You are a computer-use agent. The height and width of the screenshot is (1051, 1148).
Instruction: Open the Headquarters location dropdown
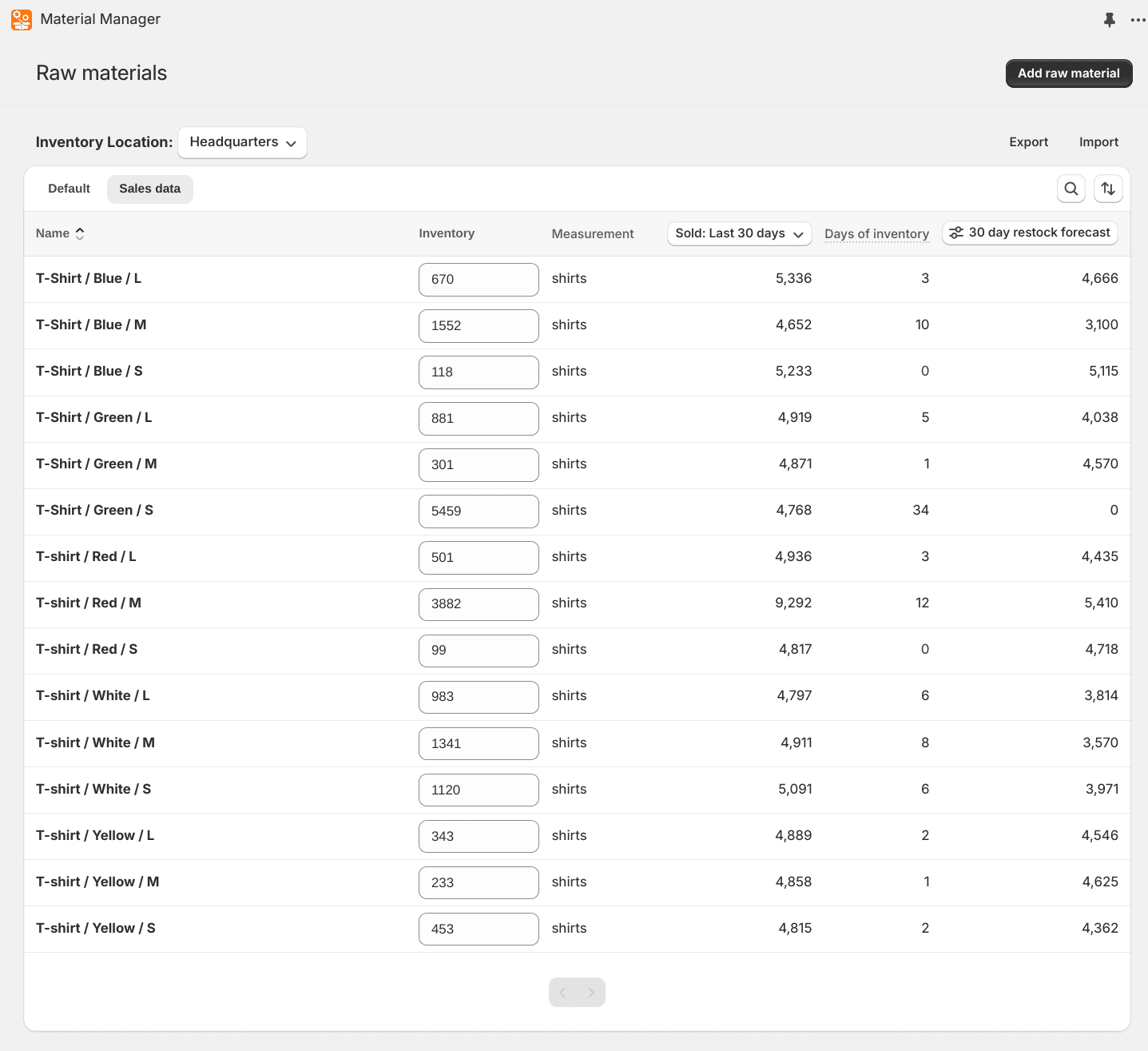(x=242, y=142)
